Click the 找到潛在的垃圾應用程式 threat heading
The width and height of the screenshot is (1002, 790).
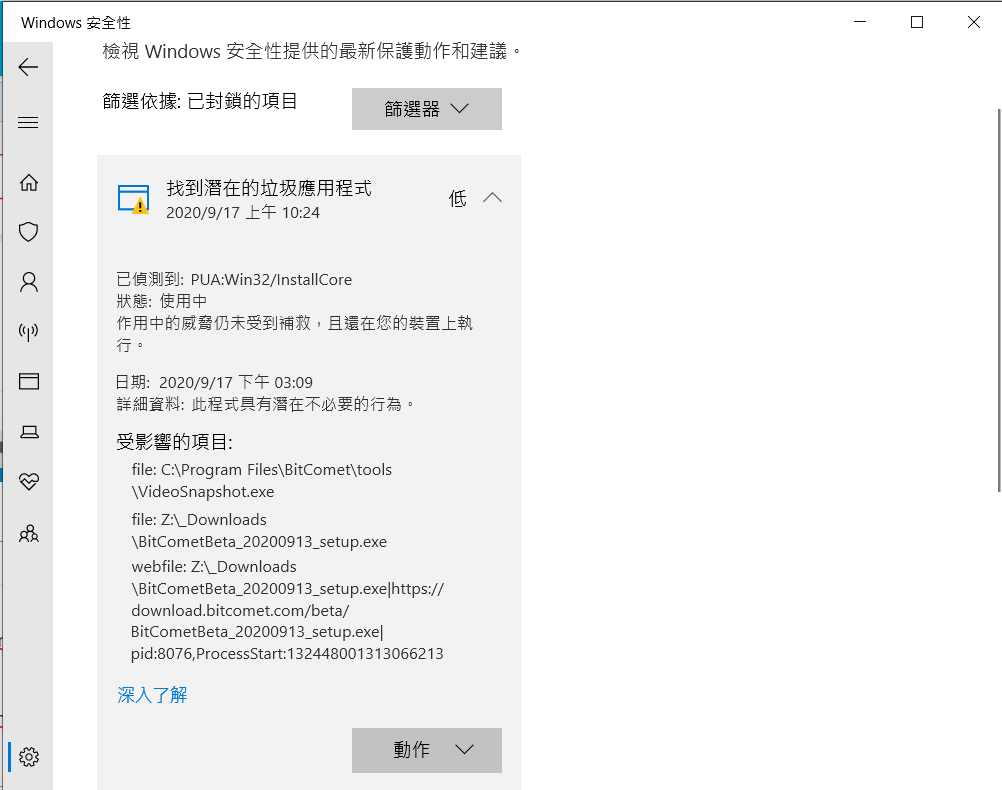(268, 188)
